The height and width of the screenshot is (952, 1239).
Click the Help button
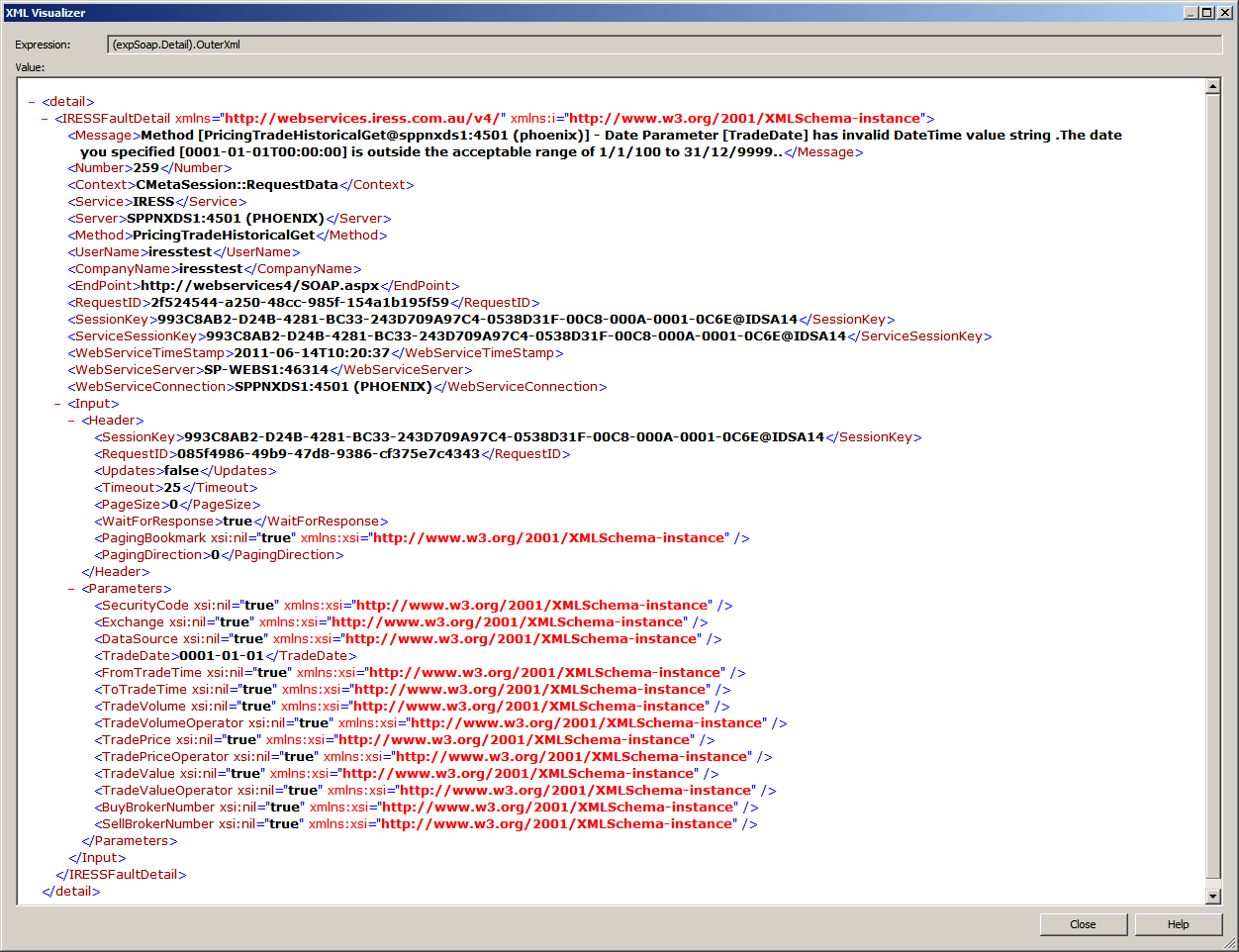coord(1179,924)
